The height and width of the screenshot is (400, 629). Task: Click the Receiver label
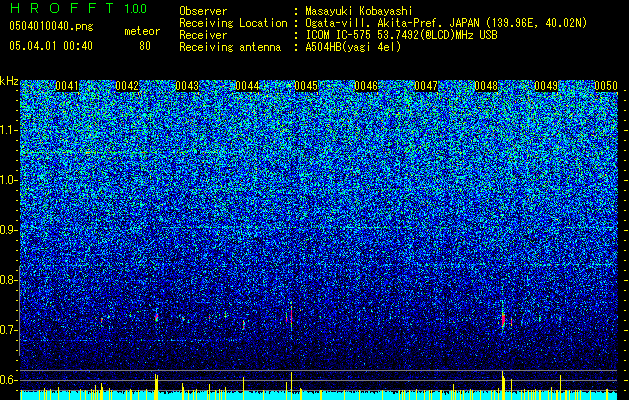coord(203,35)
